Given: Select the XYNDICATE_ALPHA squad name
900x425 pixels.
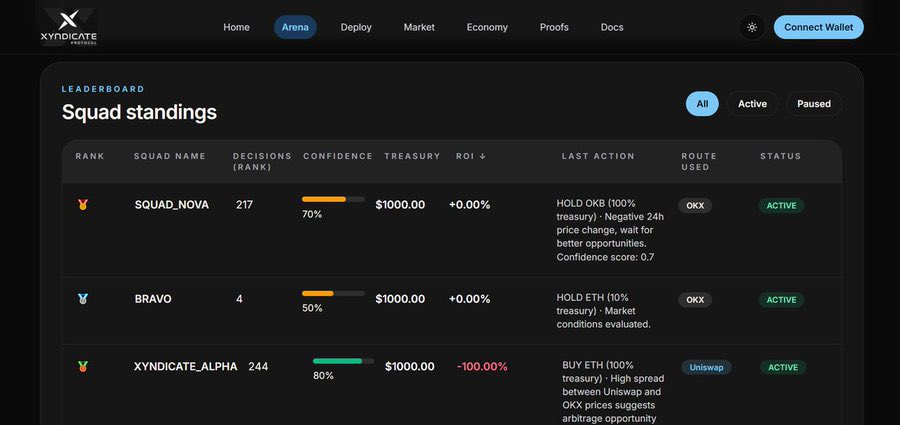Looking at the screenshot, I should (185, 366).
